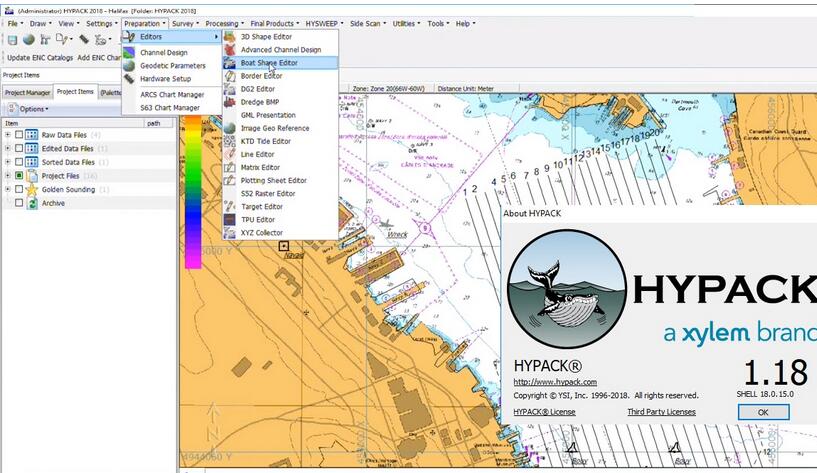Open S63 Chart Manager
This screenshot has width=817, height=473.
[171, 107]
